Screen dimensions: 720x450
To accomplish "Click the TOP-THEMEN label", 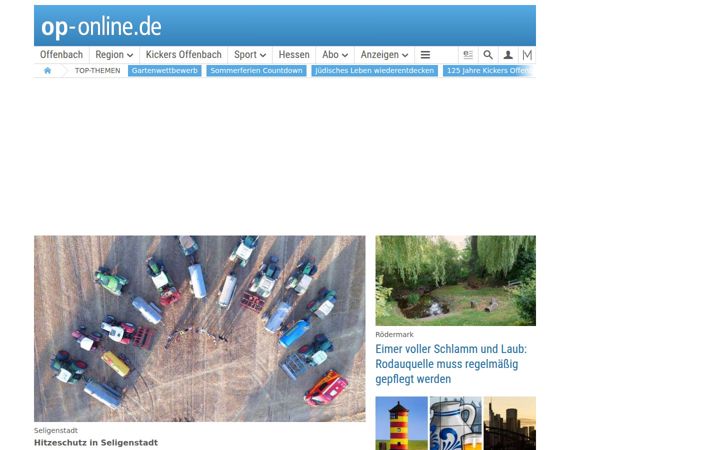I will coord(97,71).
